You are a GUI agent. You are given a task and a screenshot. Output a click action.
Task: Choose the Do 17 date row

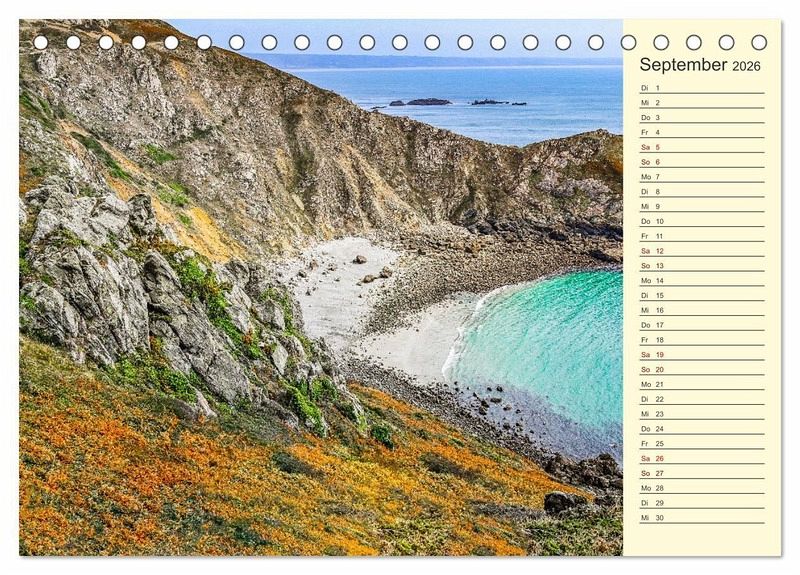pos(701,325)
